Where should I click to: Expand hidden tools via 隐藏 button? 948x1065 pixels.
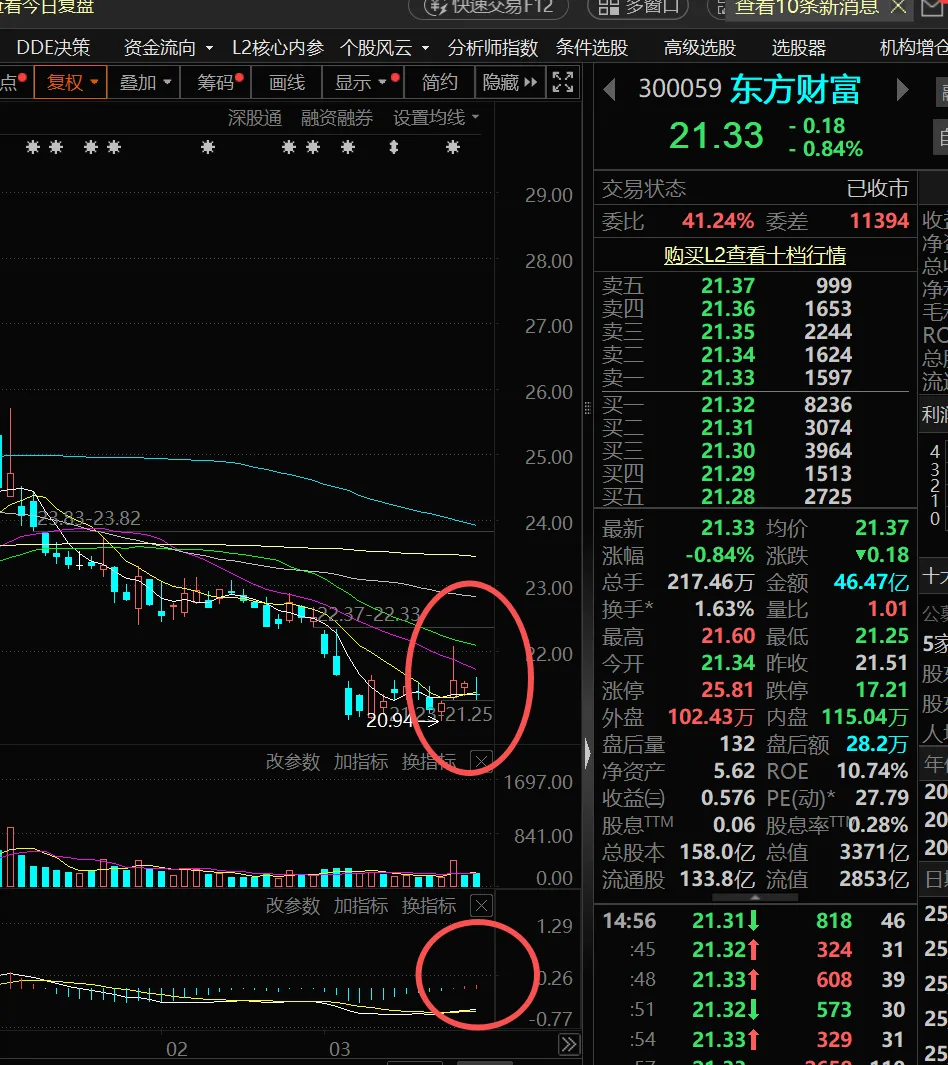510,83
